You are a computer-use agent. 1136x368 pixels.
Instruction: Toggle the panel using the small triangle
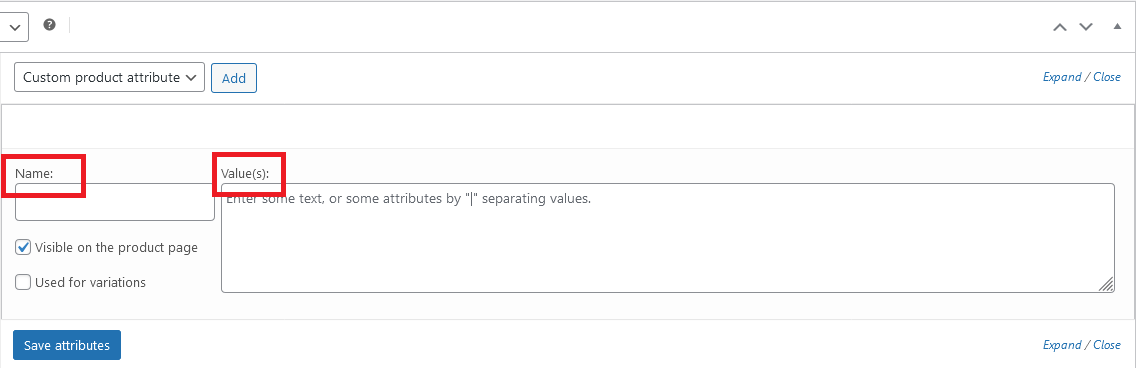coord(1116,27)
